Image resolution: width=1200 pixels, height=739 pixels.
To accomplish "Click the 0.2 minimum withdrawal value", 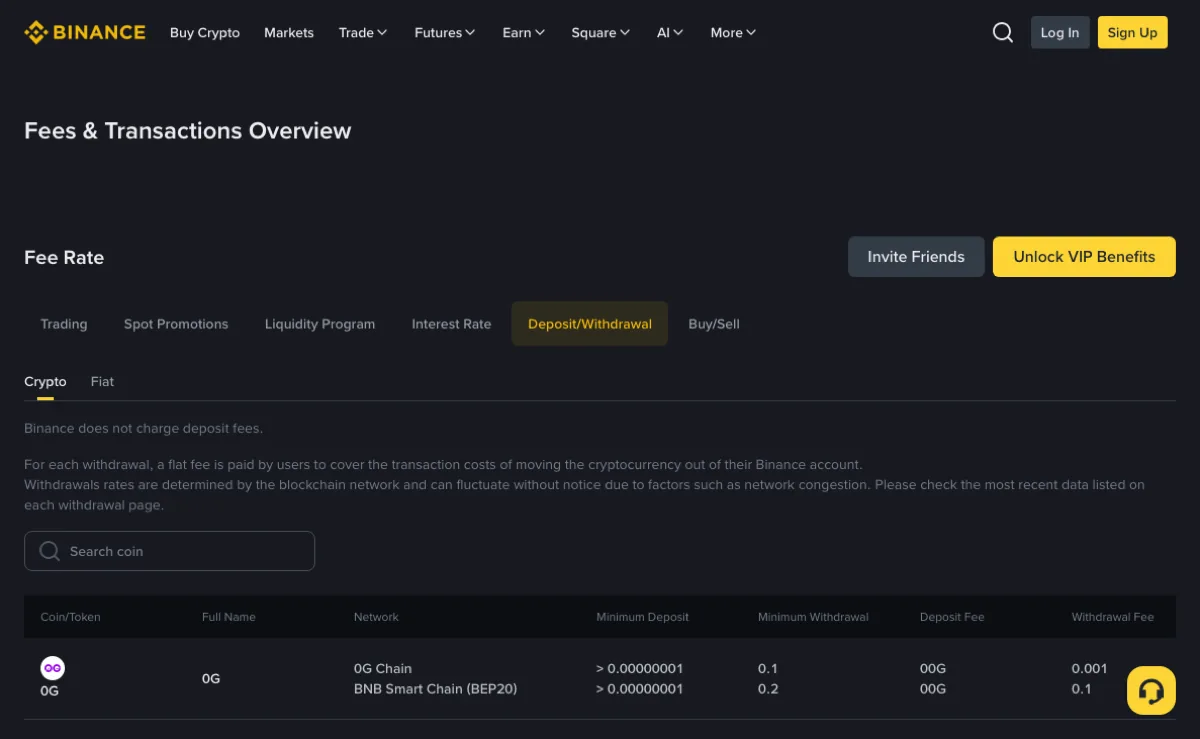I will click(x=768, y=689).
